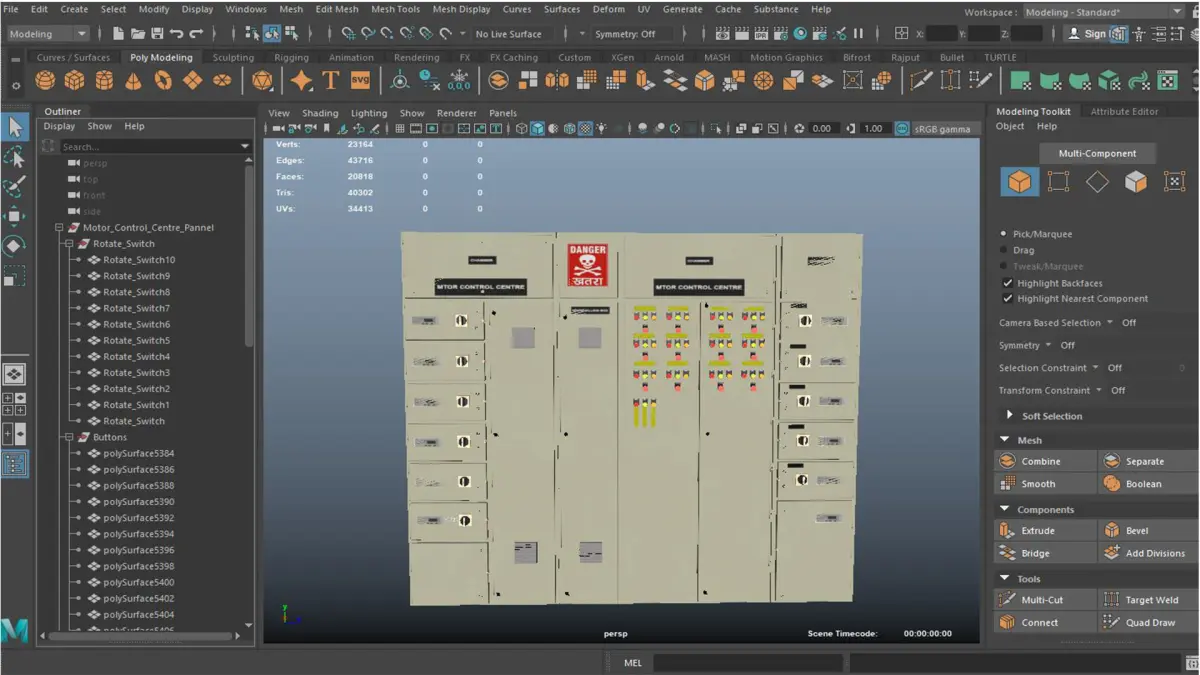The width and height of the screenshot is (1200, 675).
Task: Open Selection Constraint dropdown
Action: click(1096, 368)
